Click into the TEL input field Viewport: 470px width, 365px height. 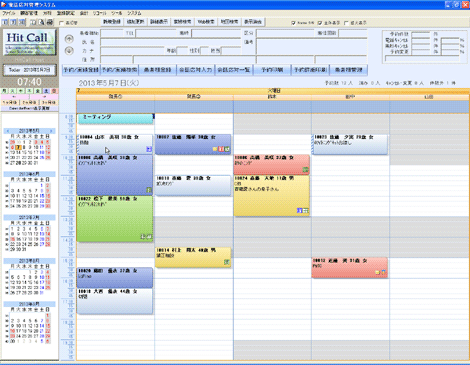click(156, 33)
